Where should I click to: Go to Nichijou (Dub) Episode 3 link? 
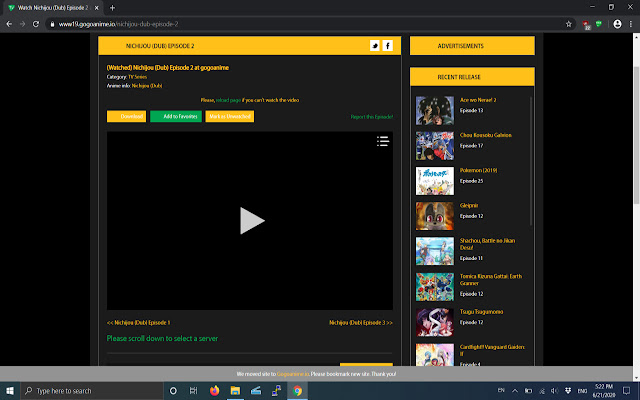[x=360, y=323]
